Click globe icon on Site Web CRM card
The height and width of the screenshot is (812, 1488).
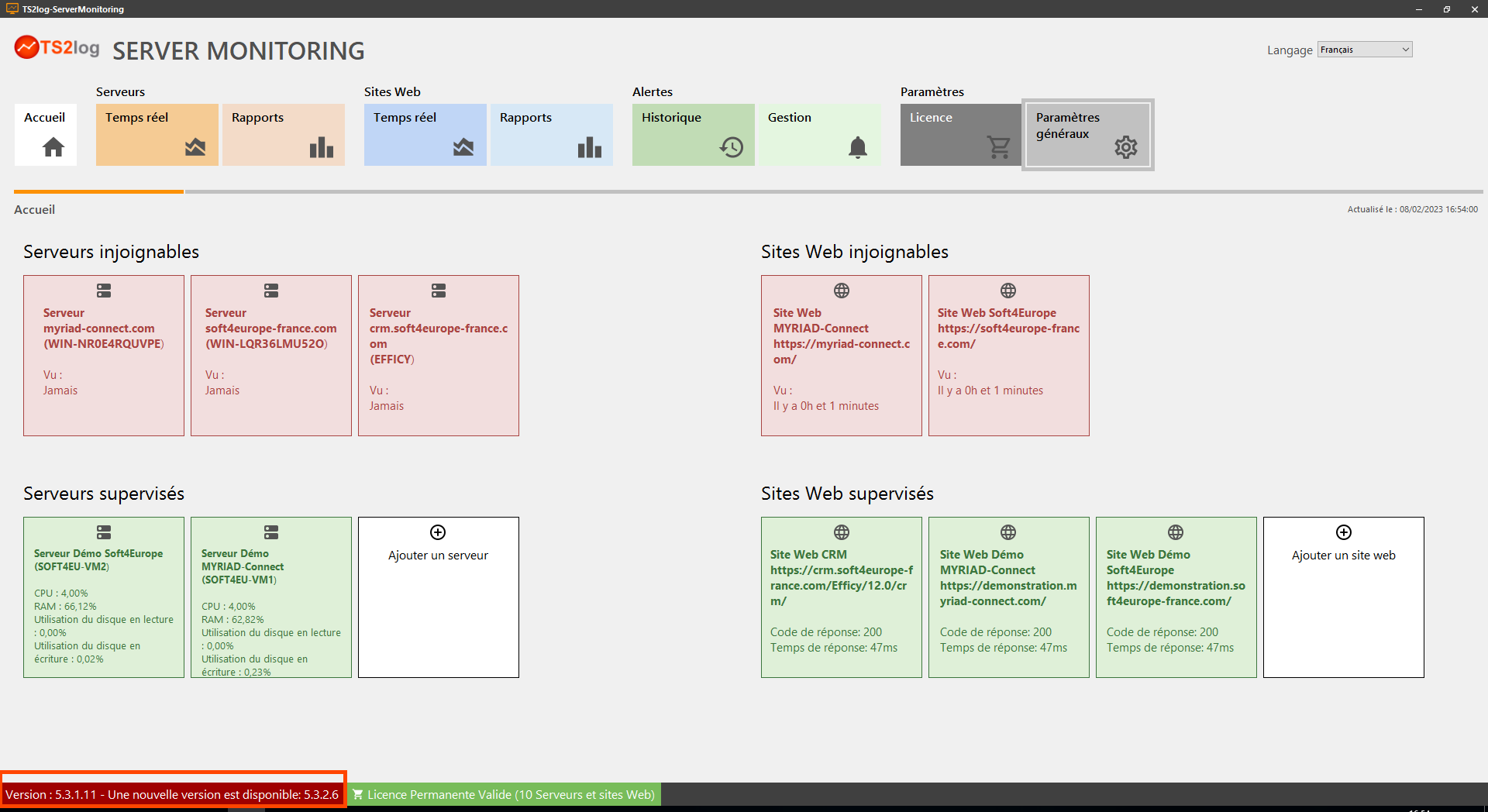click(842, 532)
